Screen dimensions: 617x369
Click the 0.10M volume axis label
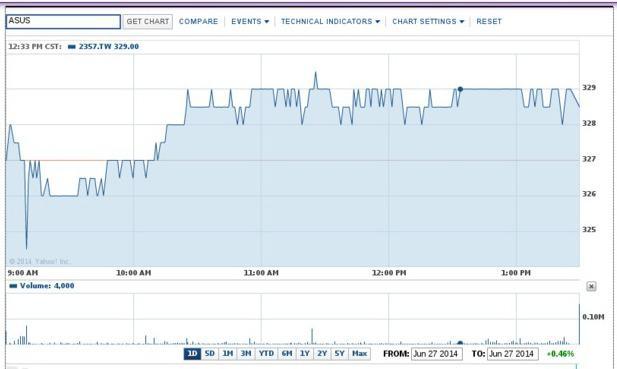[593, 317]
